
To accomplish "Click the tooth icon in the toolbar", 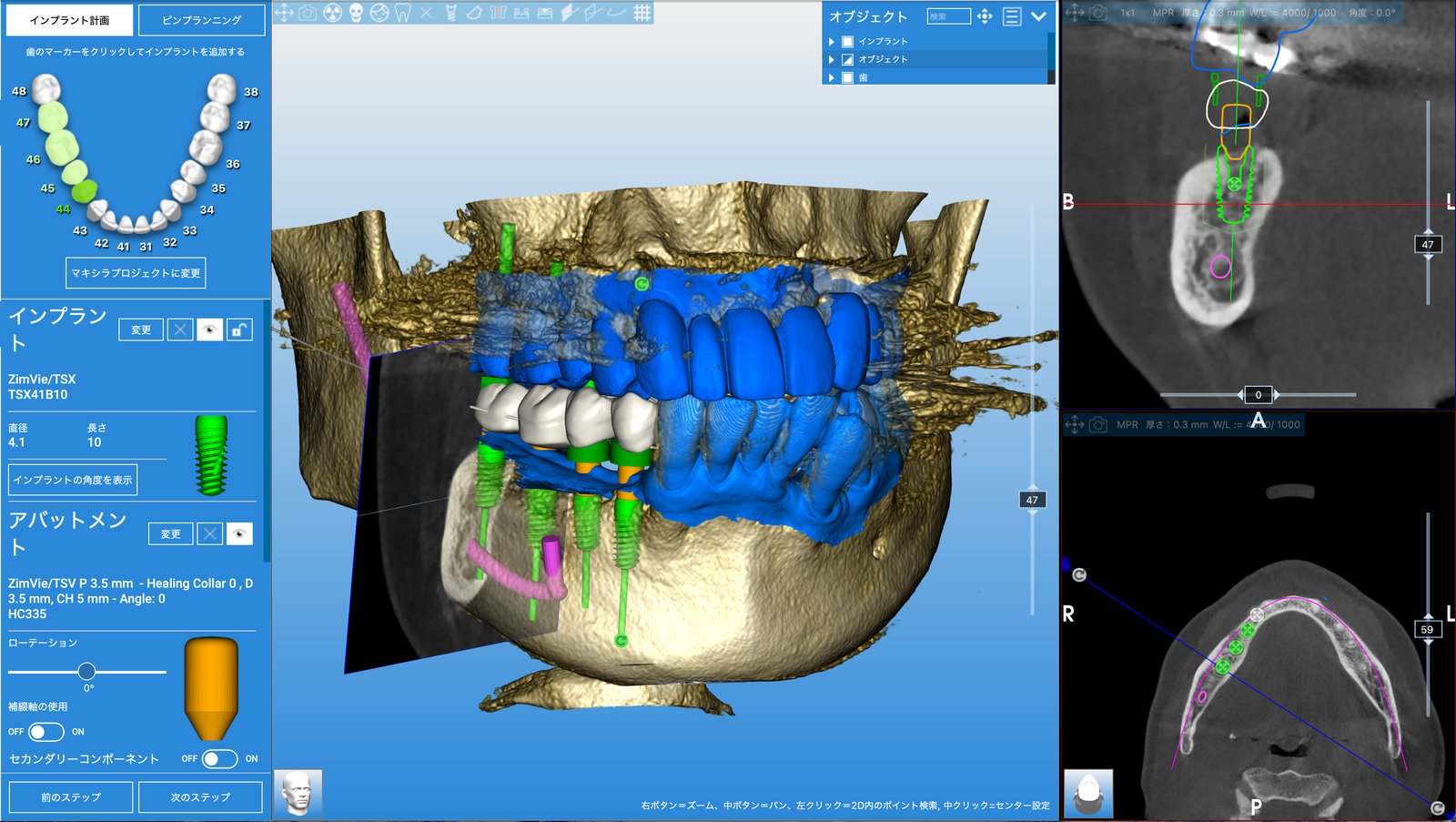I will pyautogui.click(x=403, y=13).
